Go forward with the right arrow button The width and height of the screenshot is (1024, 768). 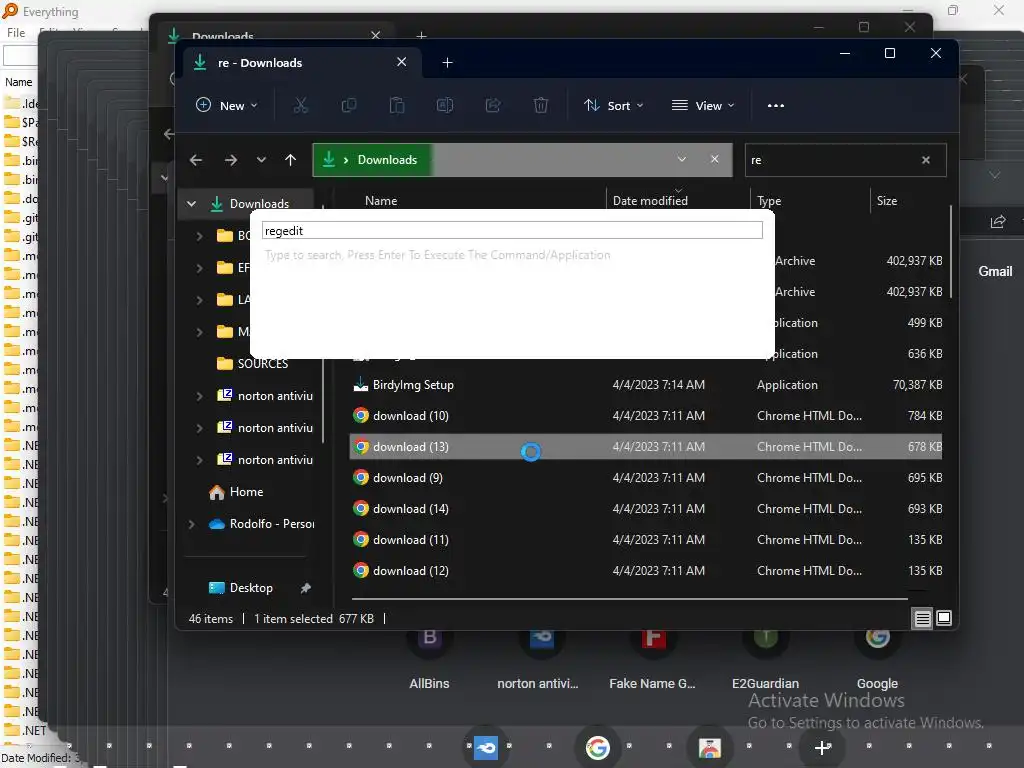click(231, 160)
